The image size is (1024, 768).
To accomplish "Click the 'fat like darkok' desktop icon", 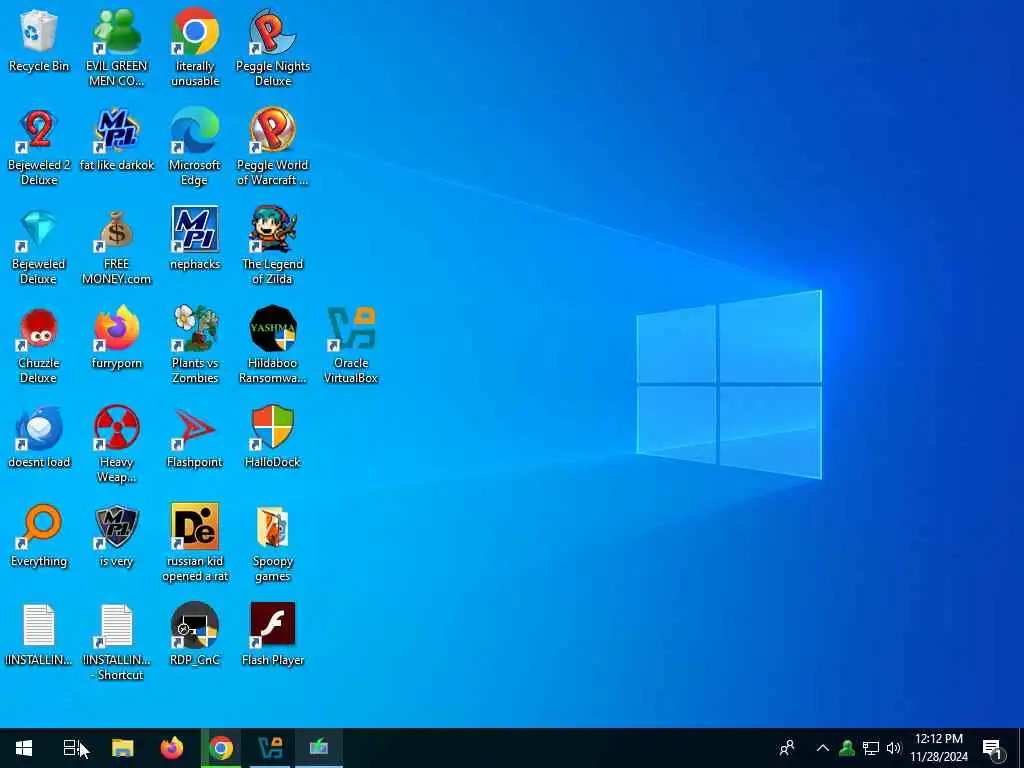I will tap(117, 140).
